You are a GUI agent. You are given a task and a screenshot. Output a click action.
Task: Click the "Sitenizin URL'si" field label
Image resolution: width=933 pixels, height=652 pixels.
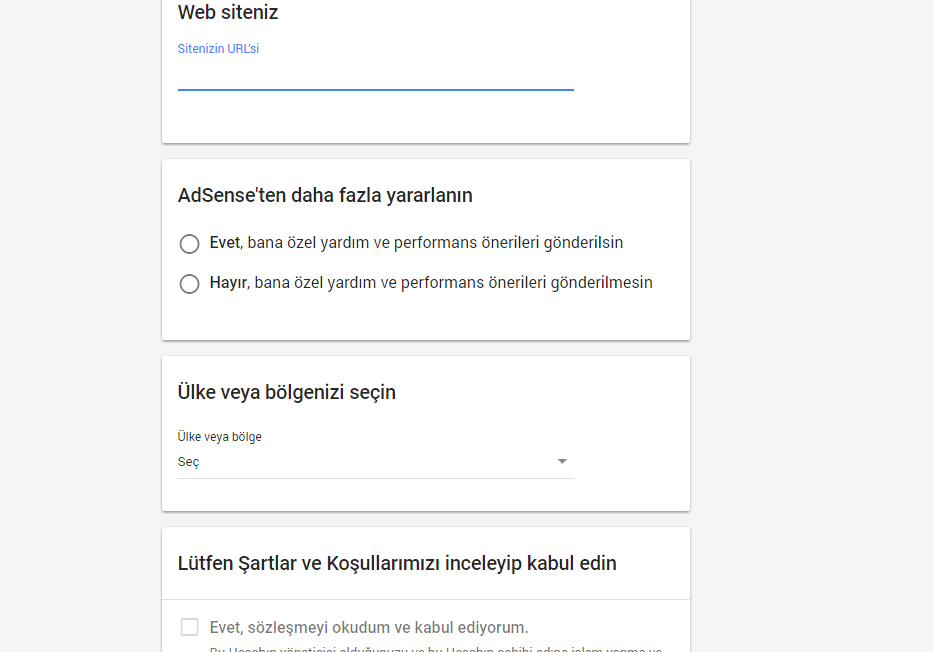pos(218,49)
